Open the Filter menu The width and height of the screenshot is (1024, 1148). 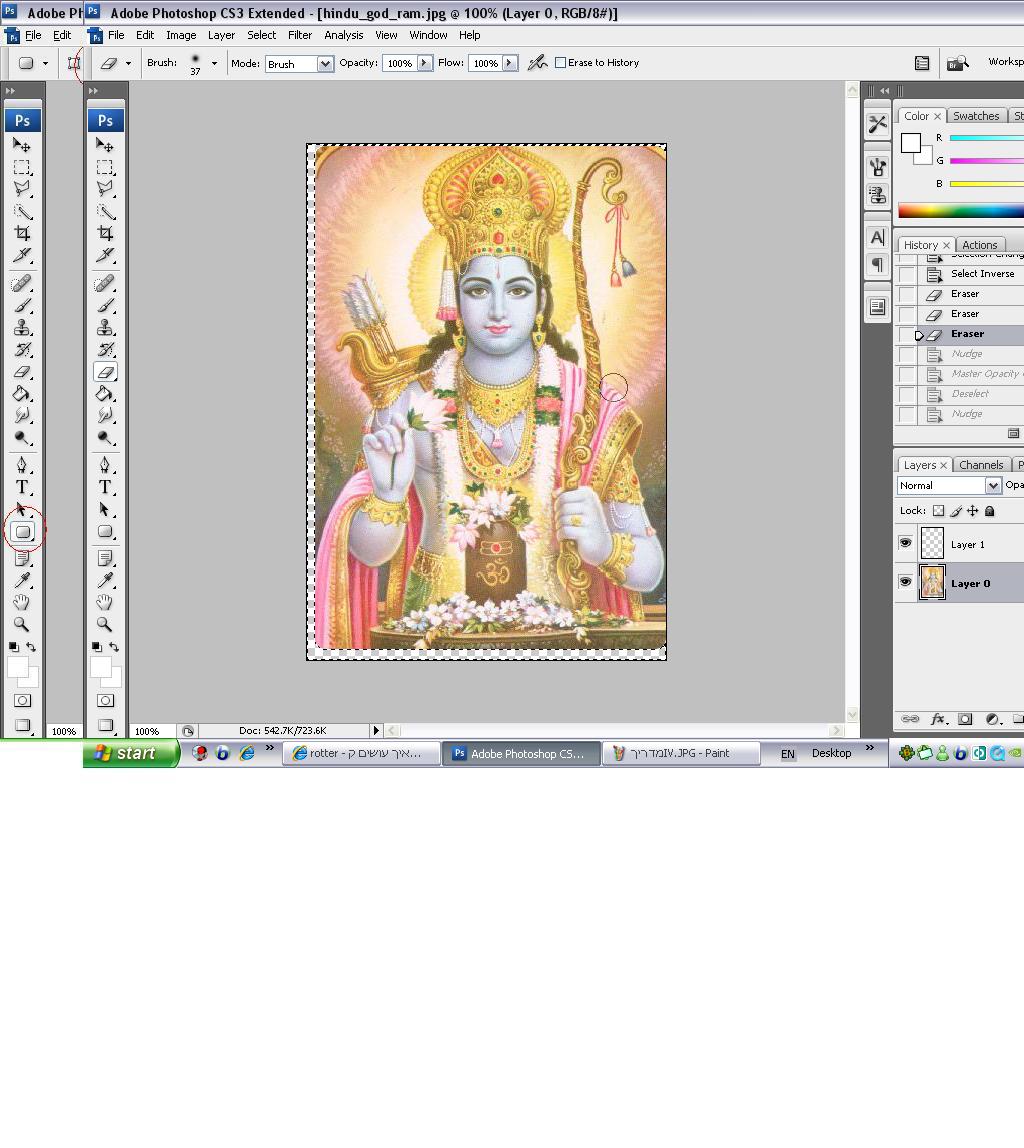click(x=300, y=35)
